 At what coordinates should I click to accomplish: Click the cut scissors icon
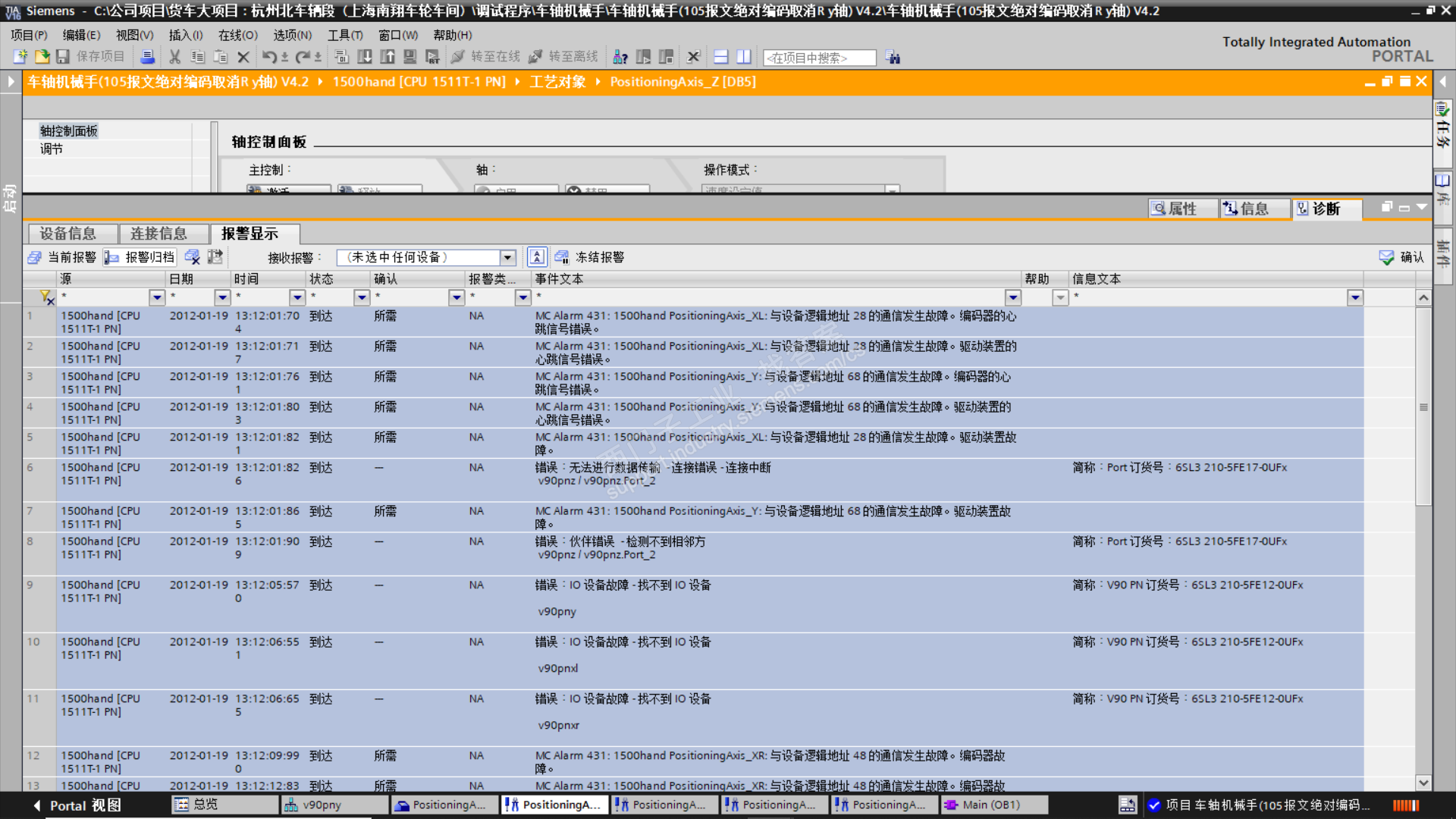(174, 57)
